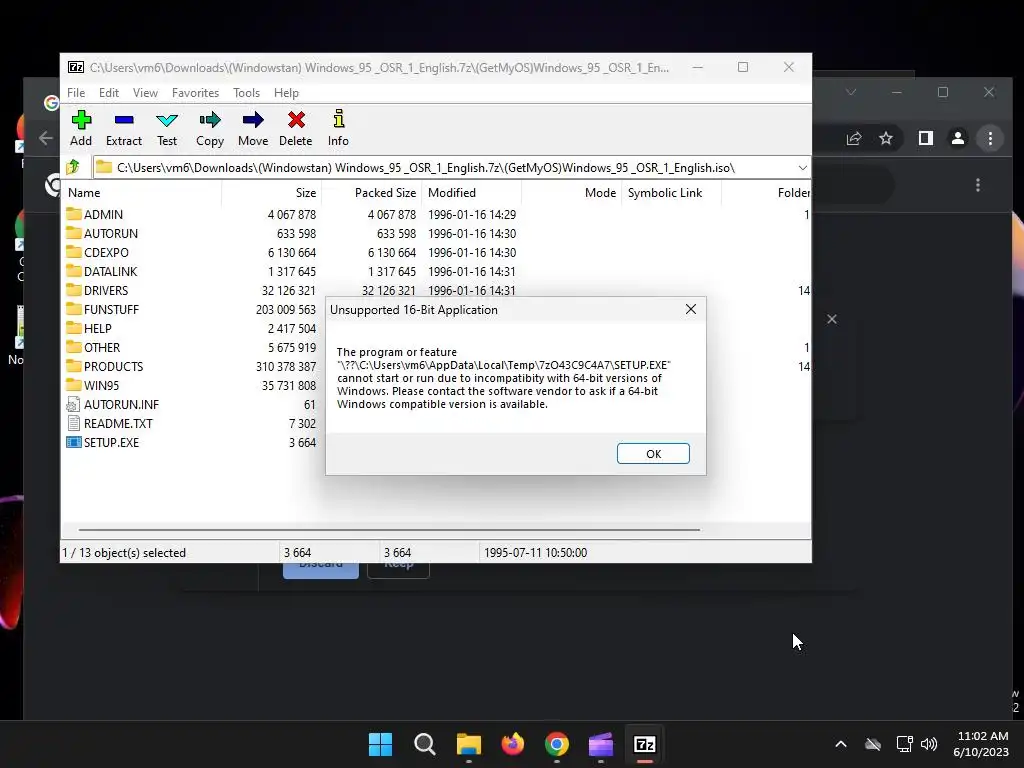Image resolution: width=1024 pixels, height=768 pixels.
Task: Close the Chrome download bubble with X
Action: point(831,319)
